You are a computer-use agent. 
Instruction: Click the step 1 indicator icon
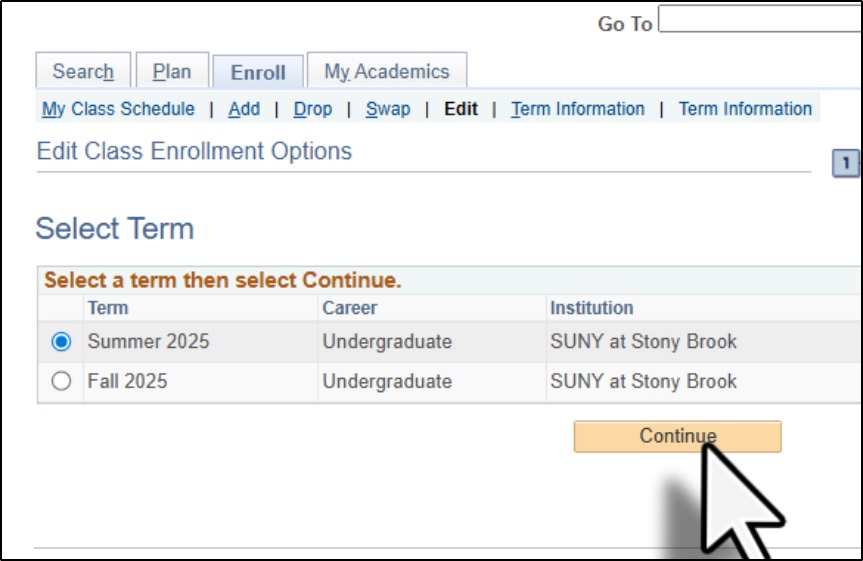(845, 164)
